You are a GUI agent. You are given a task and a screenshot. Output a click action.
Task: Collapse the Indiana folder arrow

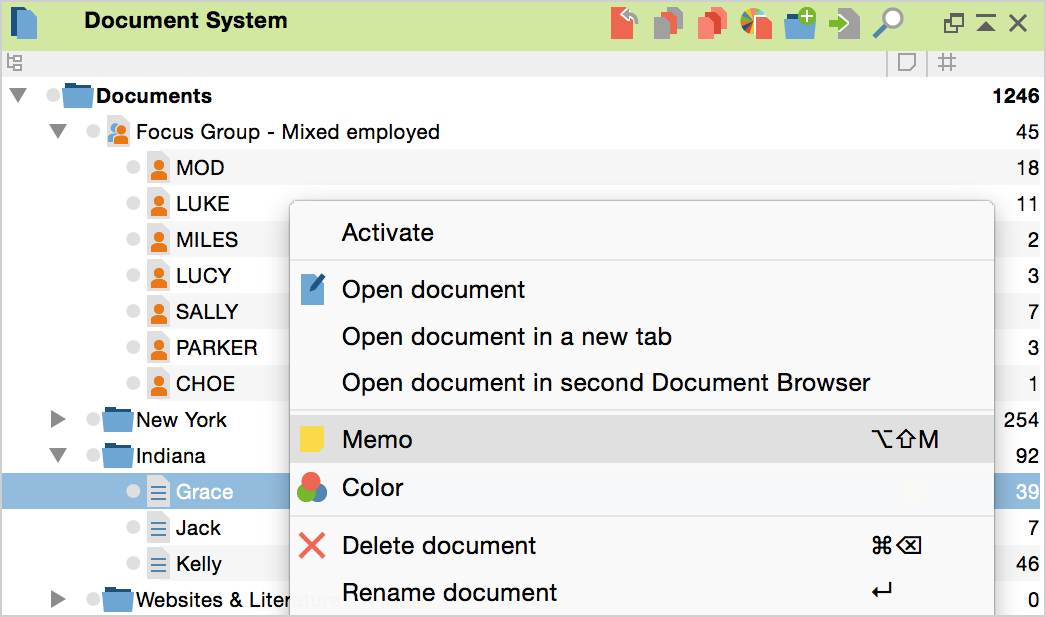58,456
